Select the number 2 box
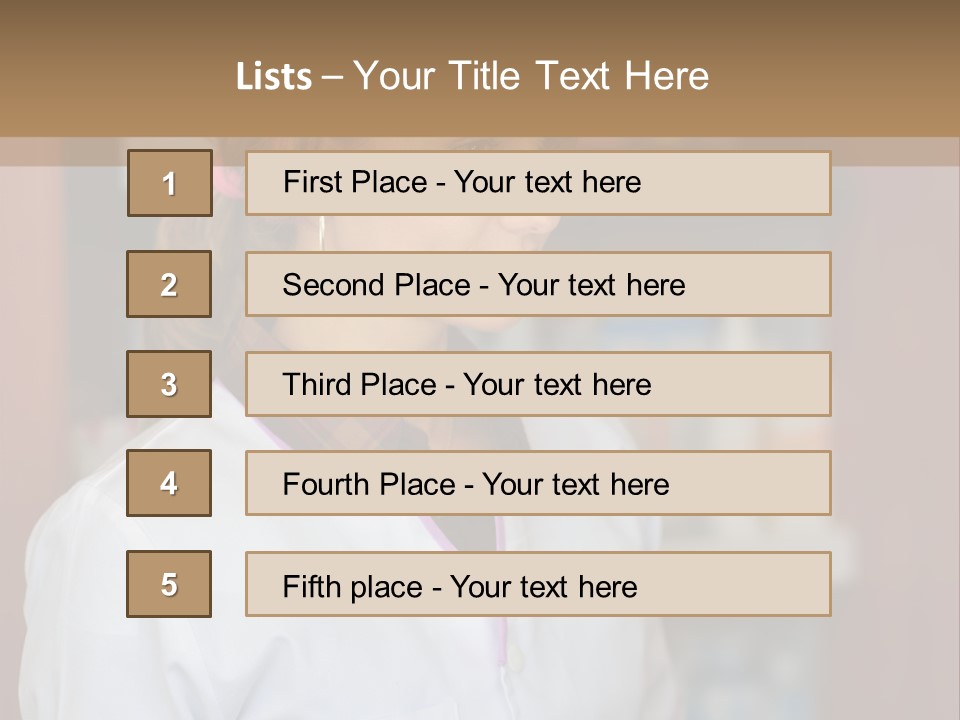The image size is (960, 720). [x=169, y=284]
